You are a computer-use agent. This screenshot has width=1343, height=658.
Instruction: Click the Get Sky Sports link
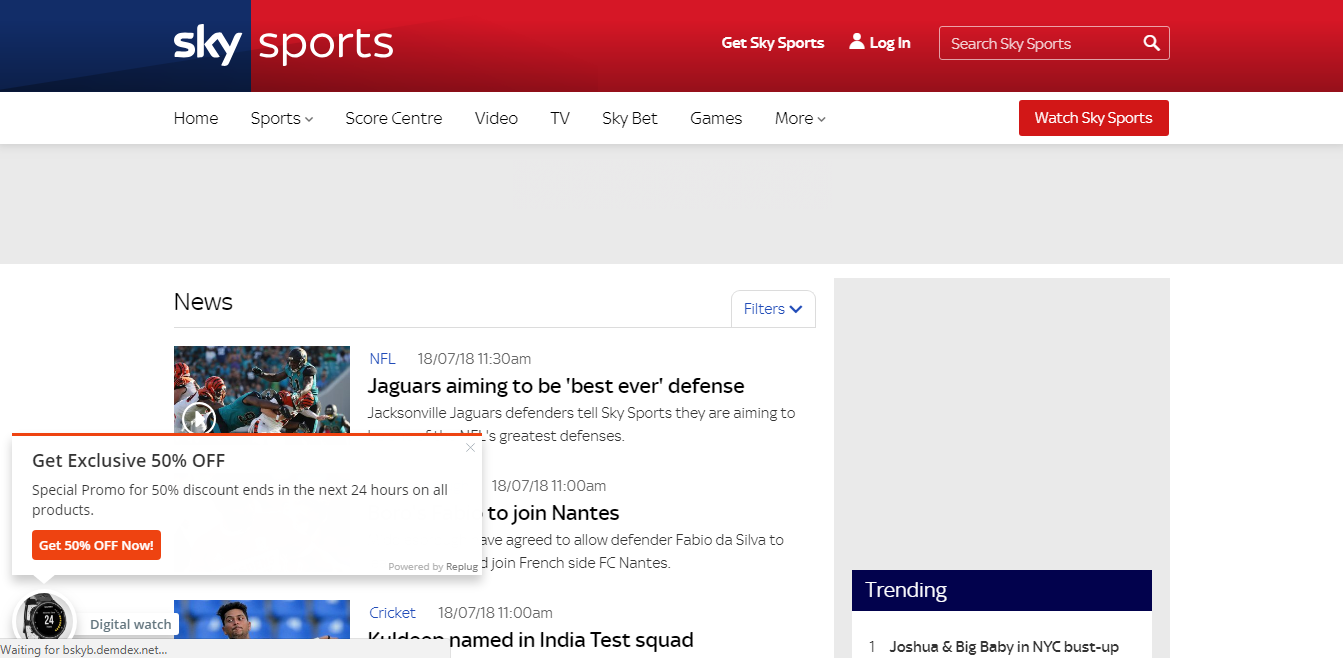tap(772, 43)
